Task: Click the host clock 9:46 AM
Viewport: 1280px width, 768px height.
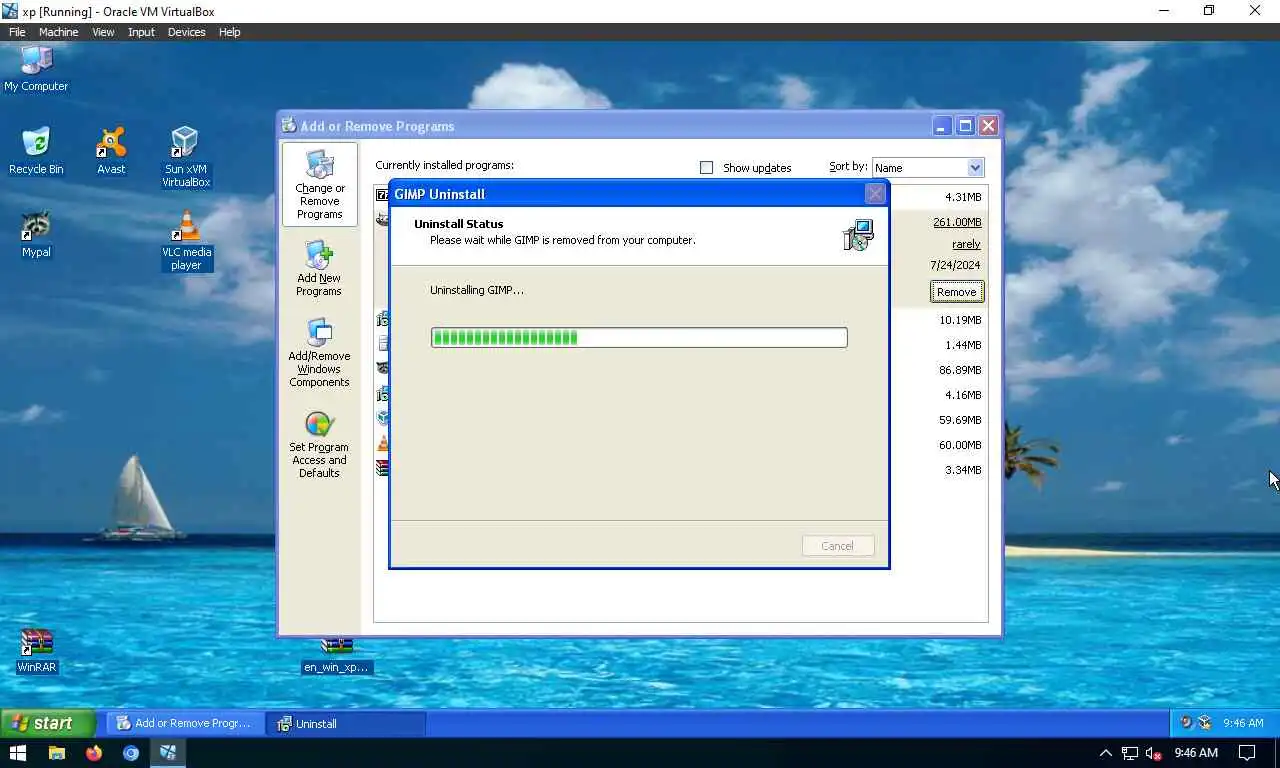Action: point(1196,753)
